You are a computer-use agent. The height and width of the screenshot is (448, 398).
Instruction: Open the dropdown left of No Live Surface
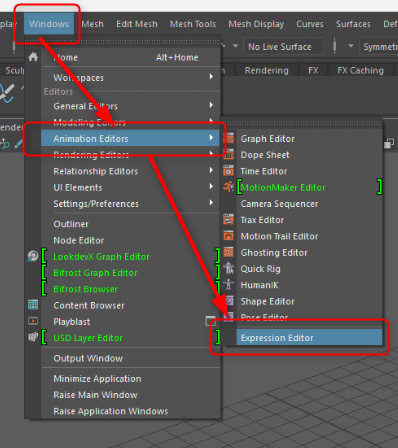click(235, 46)
